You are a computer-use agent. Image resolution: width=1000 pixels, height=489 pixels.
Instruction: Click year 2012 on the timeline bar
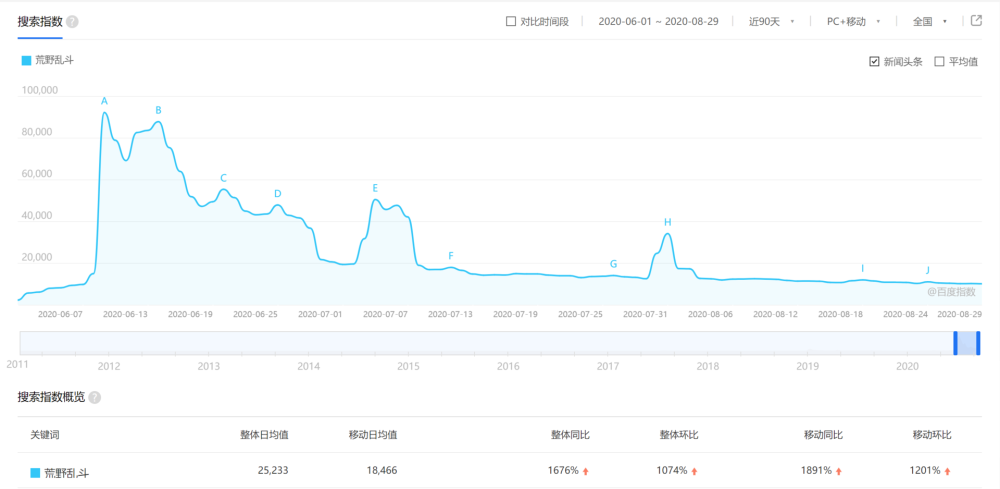click(109, 366)
